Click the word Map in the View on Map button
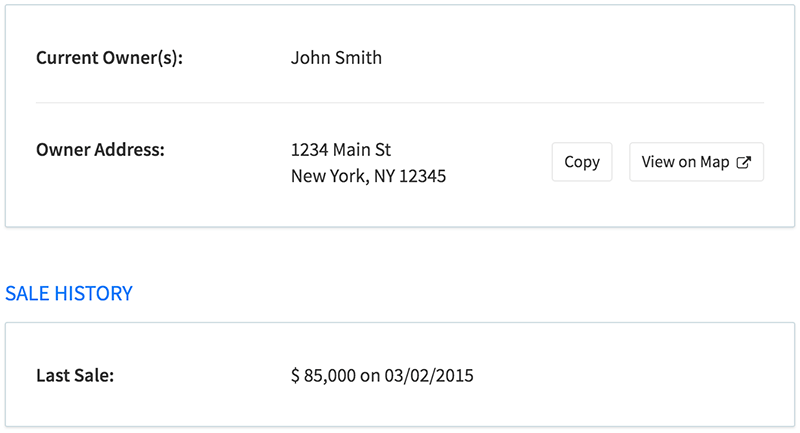The image size is (800, 433). pyautogui.click(x=714, y=162)
